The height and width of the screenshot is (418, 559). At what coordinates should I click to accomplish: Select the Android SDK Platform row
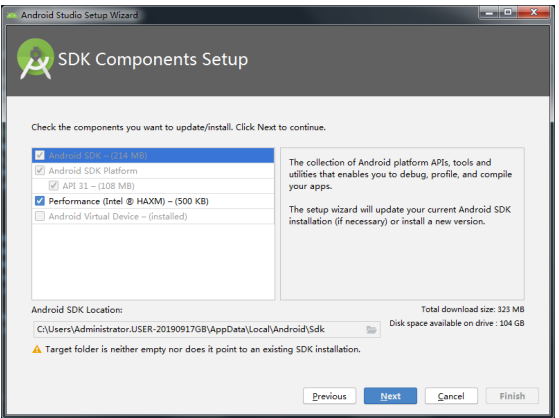pyautogui.click(x=153, y=171)
